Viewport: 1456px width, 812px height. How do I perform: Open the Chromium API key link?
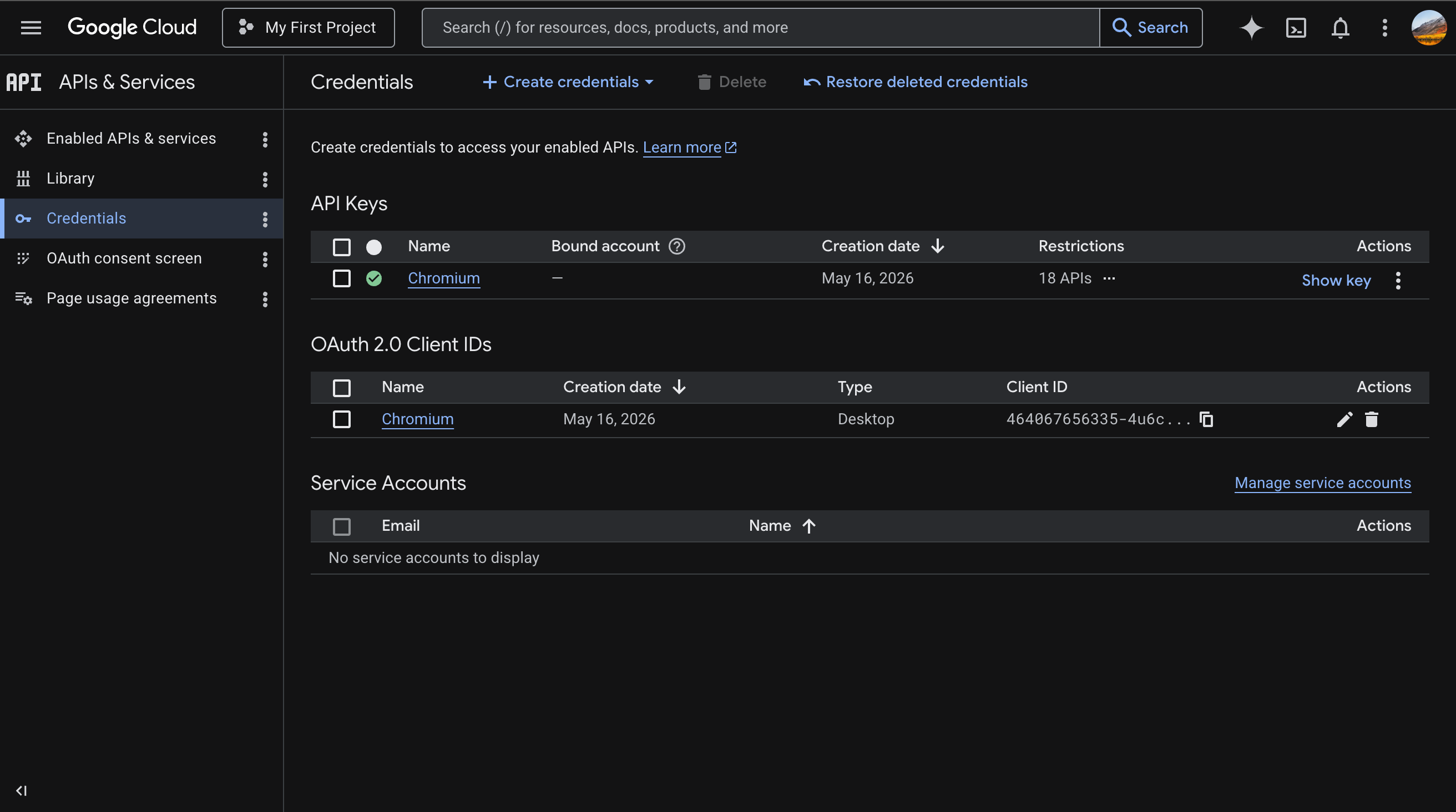444,278
